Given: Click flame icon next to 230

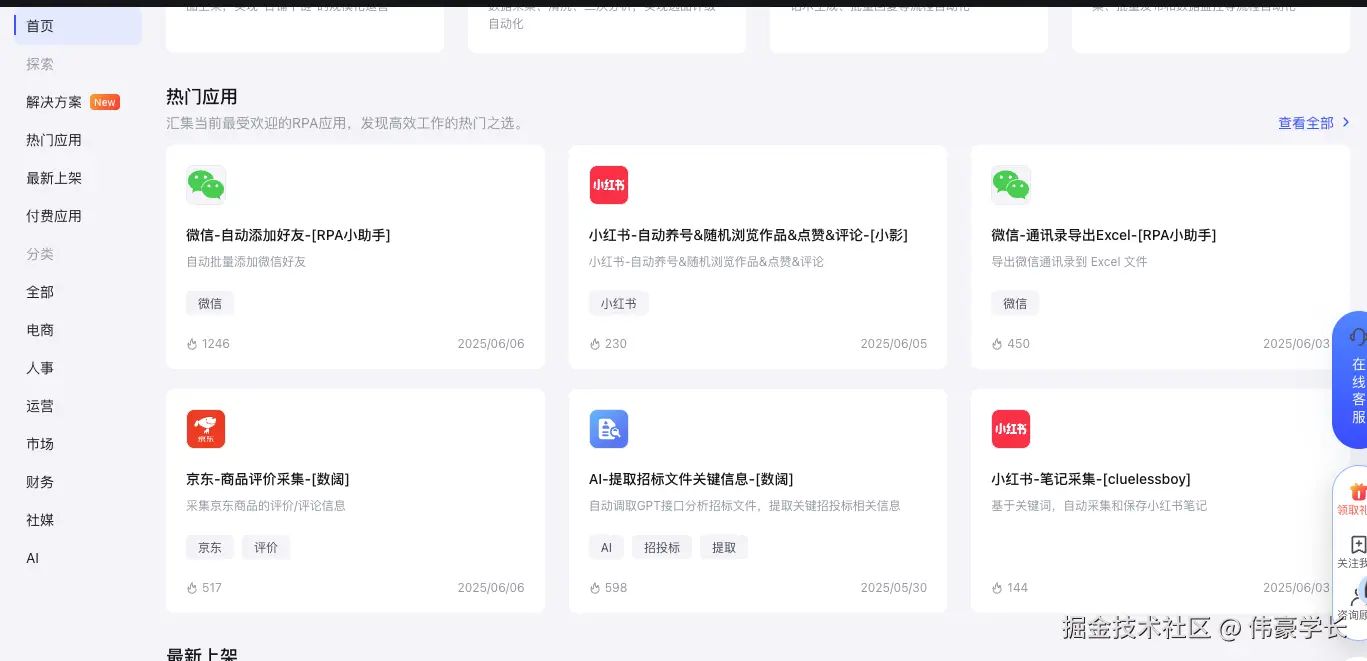Looking at the screenshot, I should [x=595, y=344].
